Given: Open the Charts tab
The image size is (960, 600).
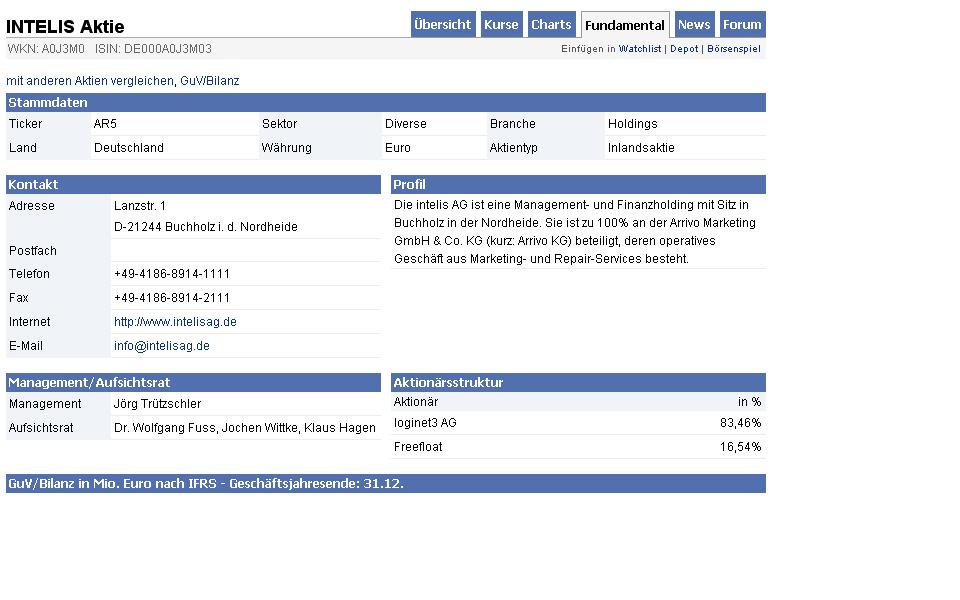Looking at the screenshot, I should [x=551, y=24].
